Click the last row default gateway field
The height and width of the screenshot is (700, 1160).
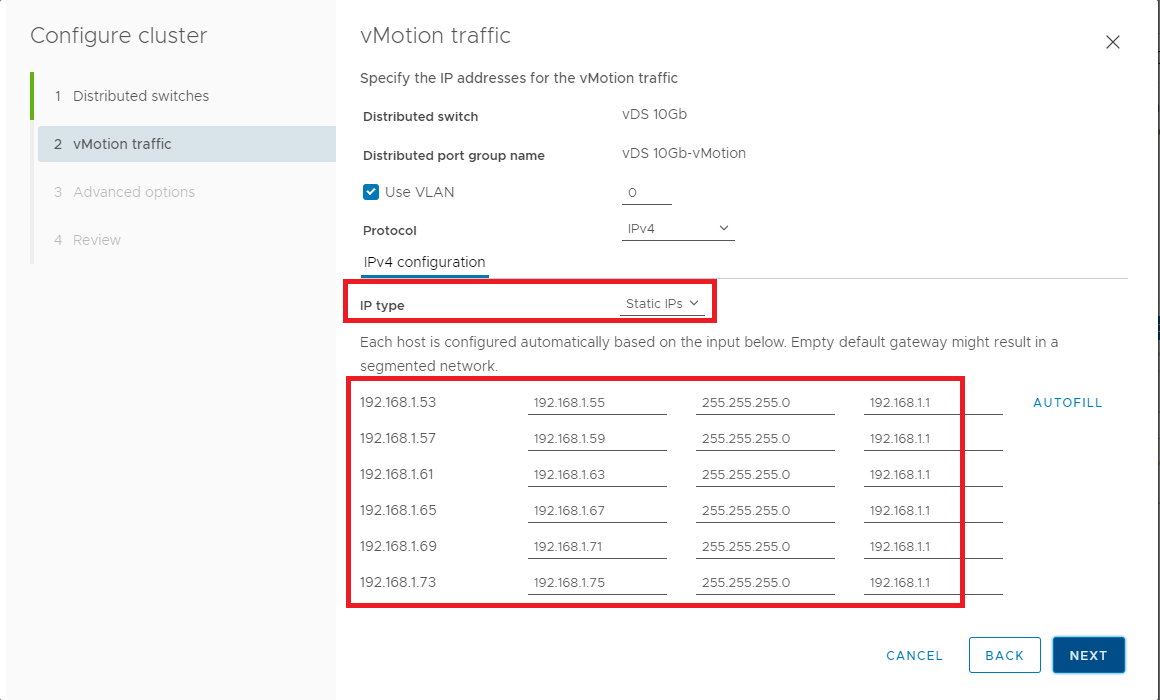(x=932, y=583)
